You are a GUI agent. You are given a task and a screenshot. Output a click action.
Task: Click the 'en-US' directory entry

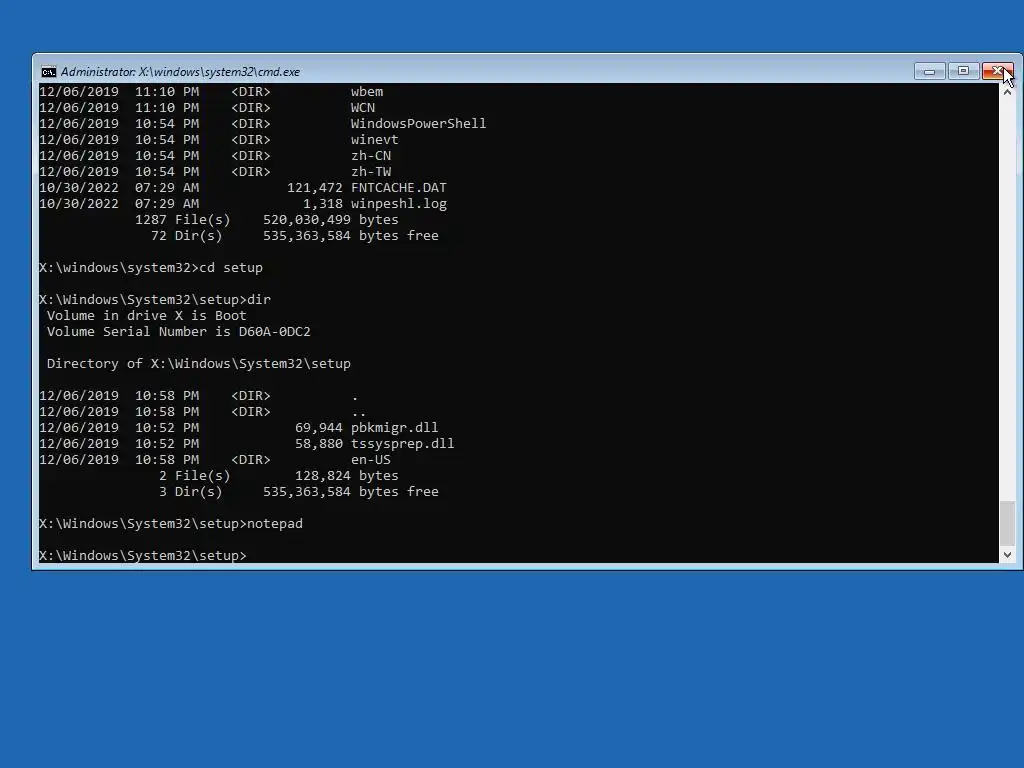(370, 460)
